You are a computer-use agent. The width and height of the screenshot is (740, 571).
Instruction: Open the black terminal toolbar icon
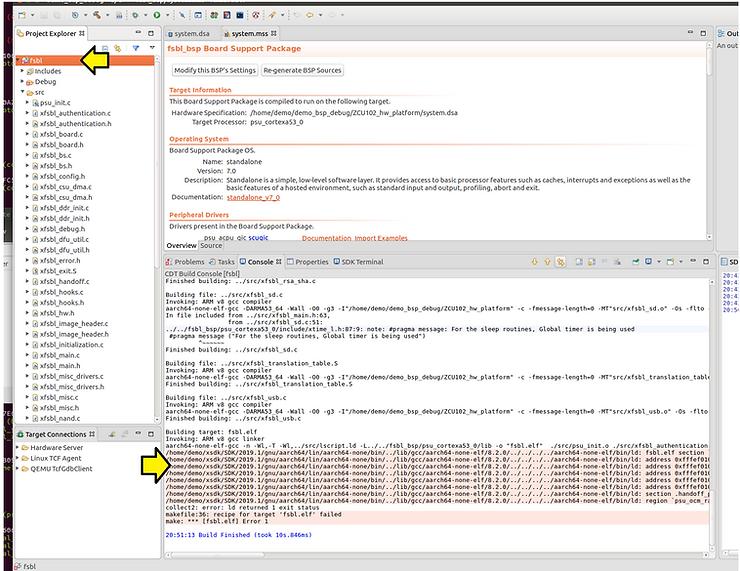coord(240,15)
